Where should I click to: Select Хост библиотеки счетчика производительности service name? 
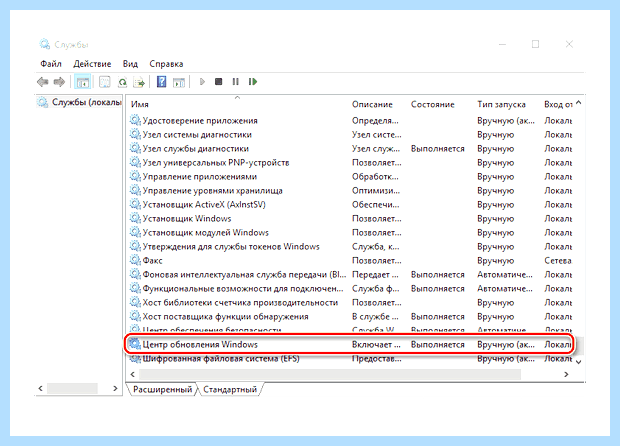tap(240, 302)
